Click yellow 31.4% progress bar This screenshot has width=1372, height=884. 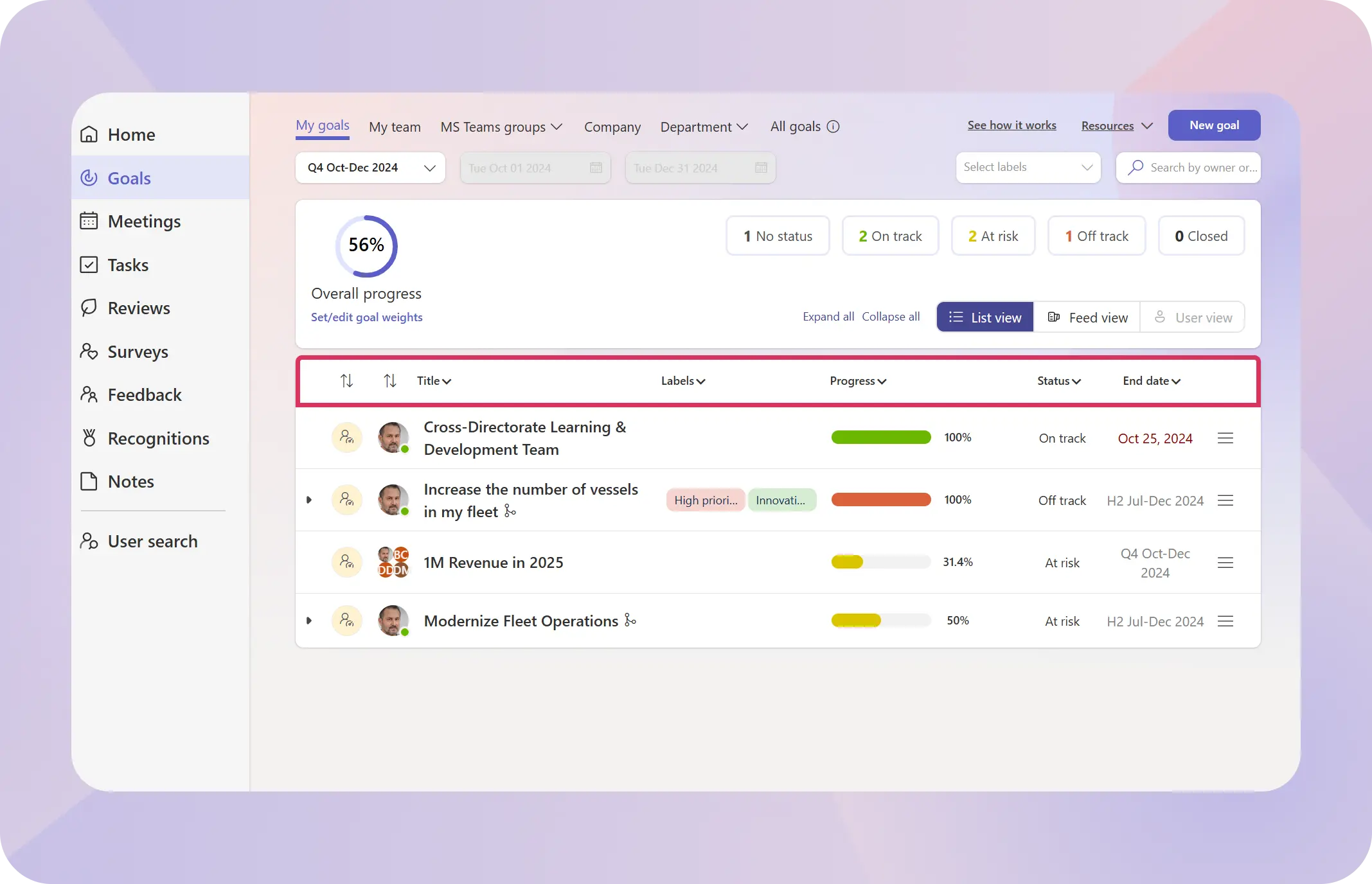pos(881,562)
